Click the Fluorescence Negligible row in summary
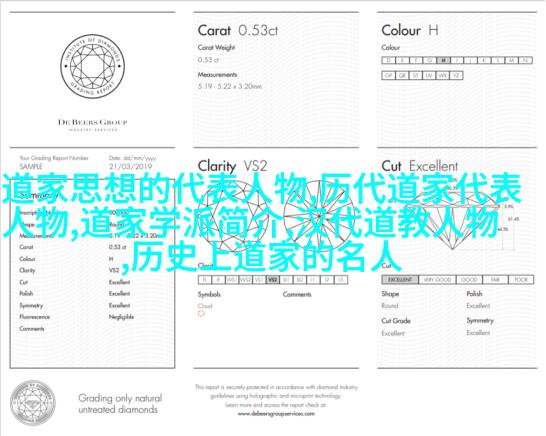546x436 pixels. tap(77, 317)
